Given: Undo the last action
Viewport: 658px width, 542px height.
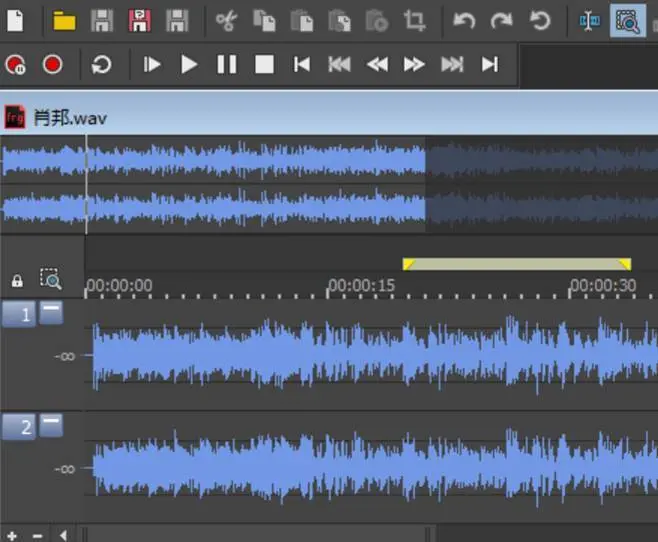Looking at the screenshot, I should [x=464, y=21].
